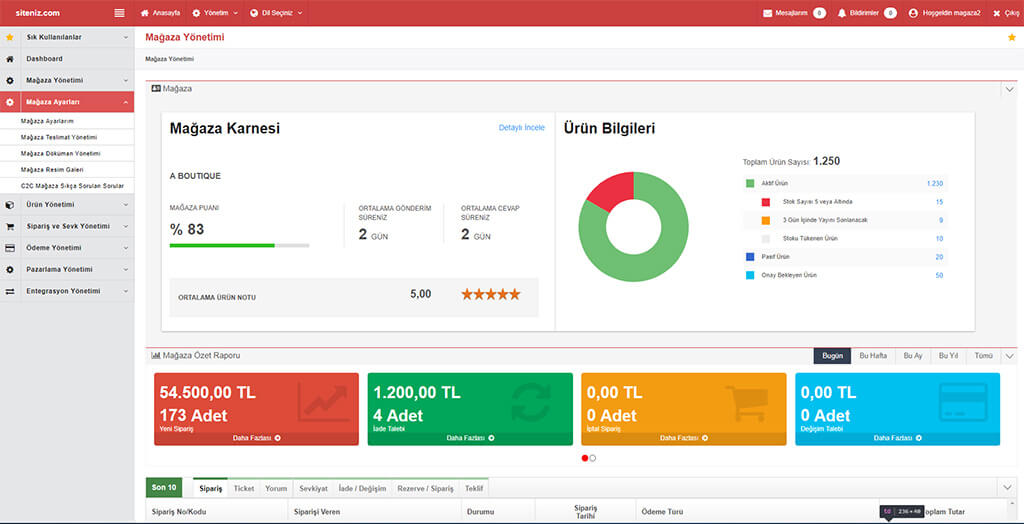Select the Bu Hafta report tab
This screenshot has width=1024, height=524.
(872, 355)
